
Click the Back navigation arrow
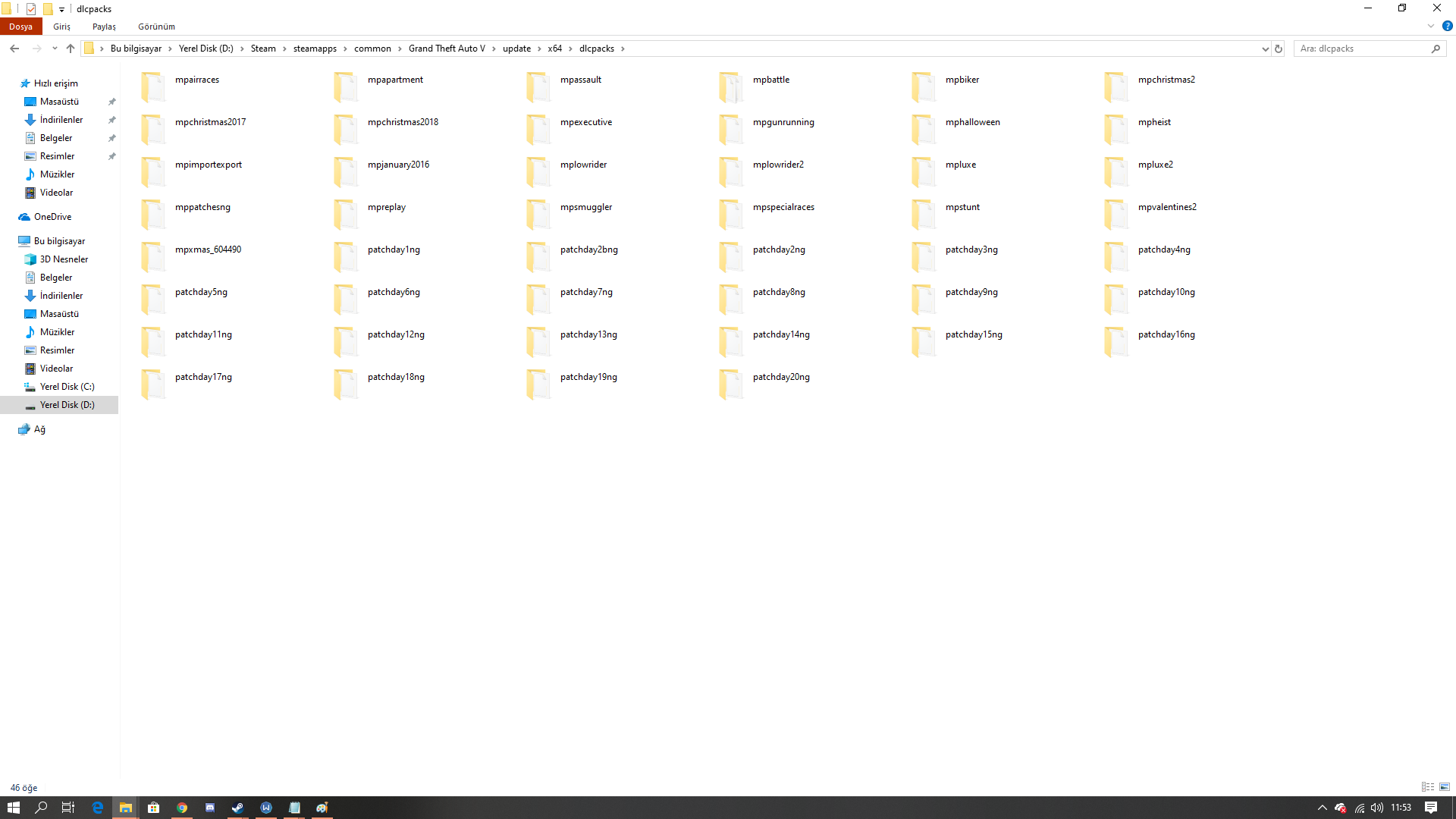tap(14, 49)
